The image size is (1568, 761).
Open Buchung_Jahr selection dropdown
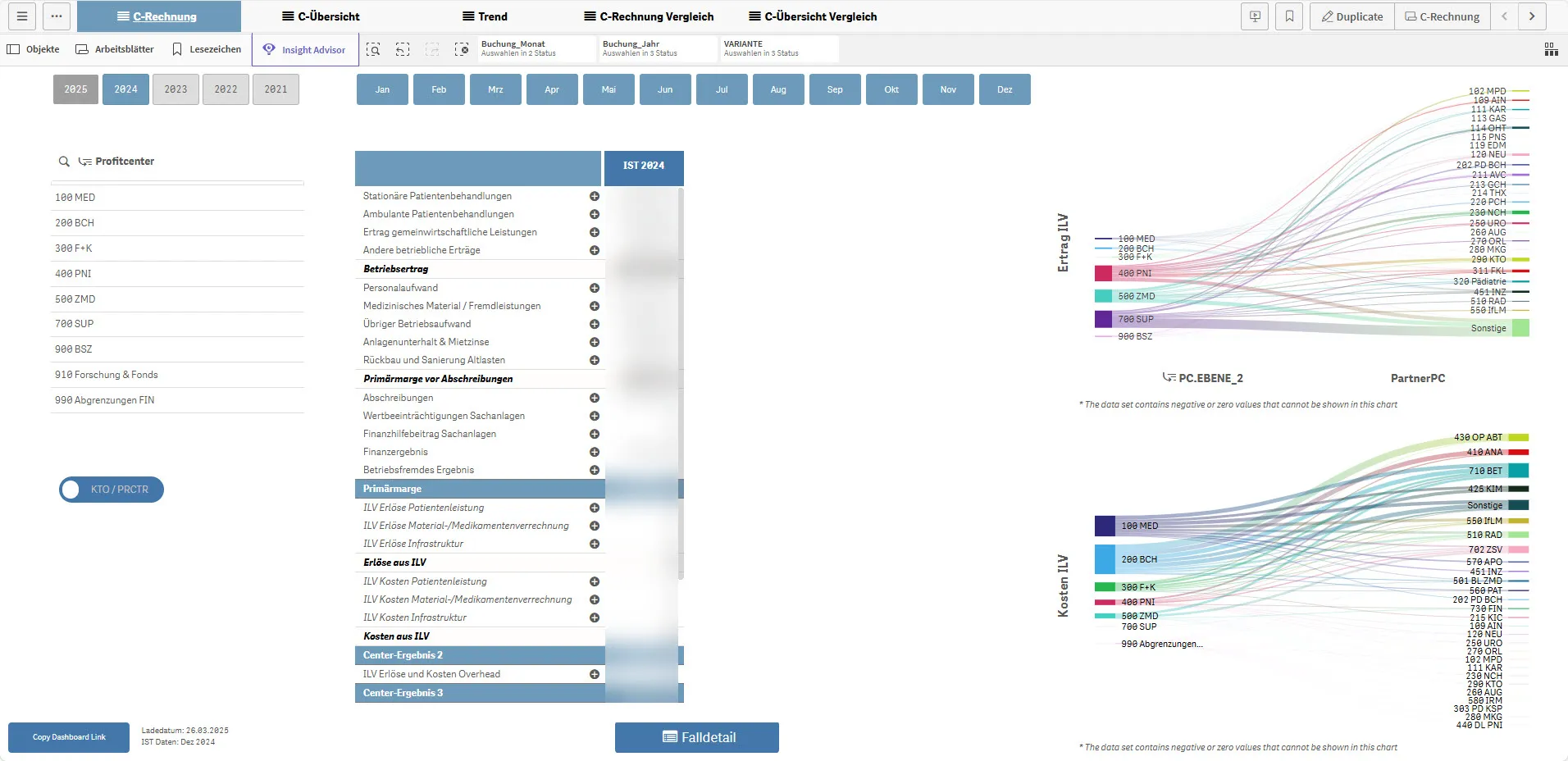(x=659, y=48)
